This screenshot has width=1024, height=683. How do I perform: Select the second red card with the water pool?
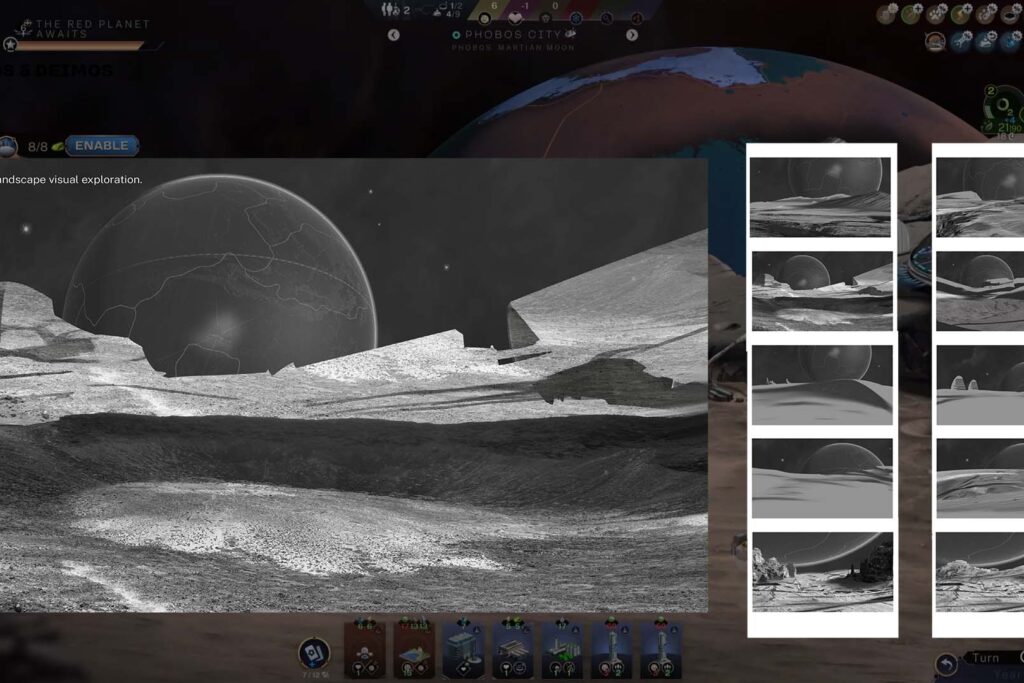[413, 650]
